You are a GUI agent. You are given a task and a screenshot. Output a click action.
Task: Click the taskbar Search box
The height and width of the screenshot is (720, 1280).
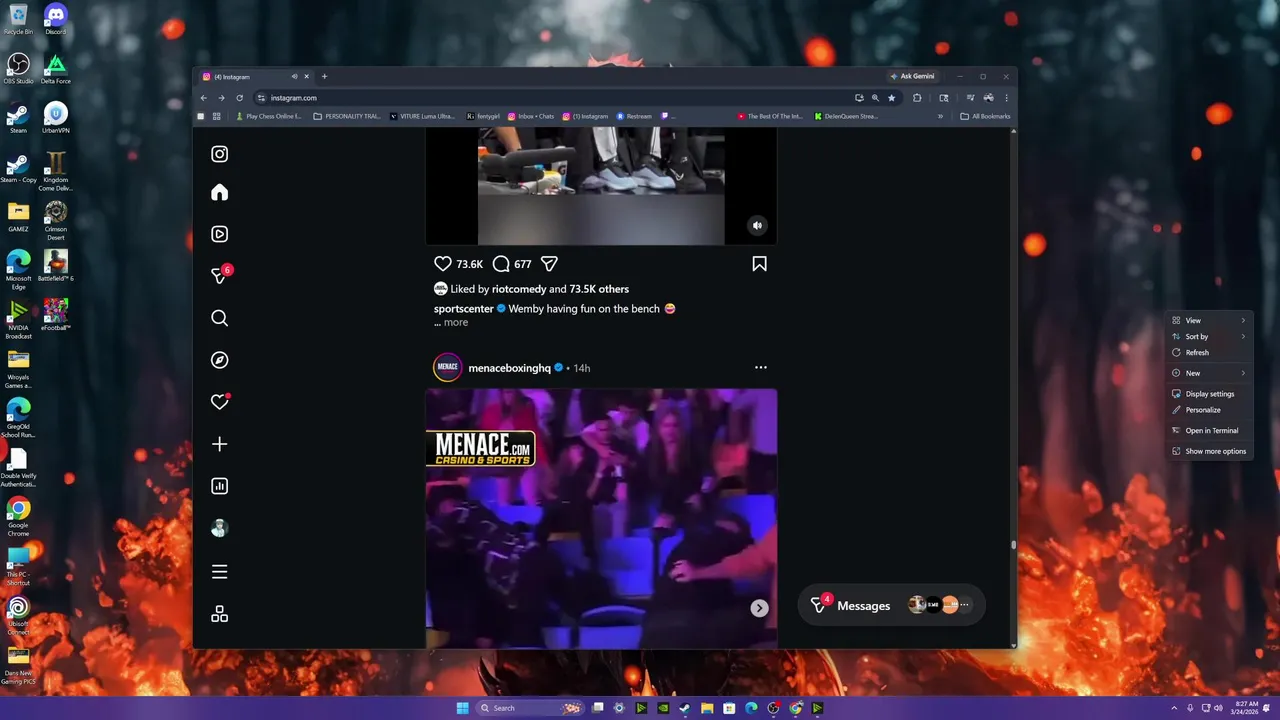click(x=529, y=708)
